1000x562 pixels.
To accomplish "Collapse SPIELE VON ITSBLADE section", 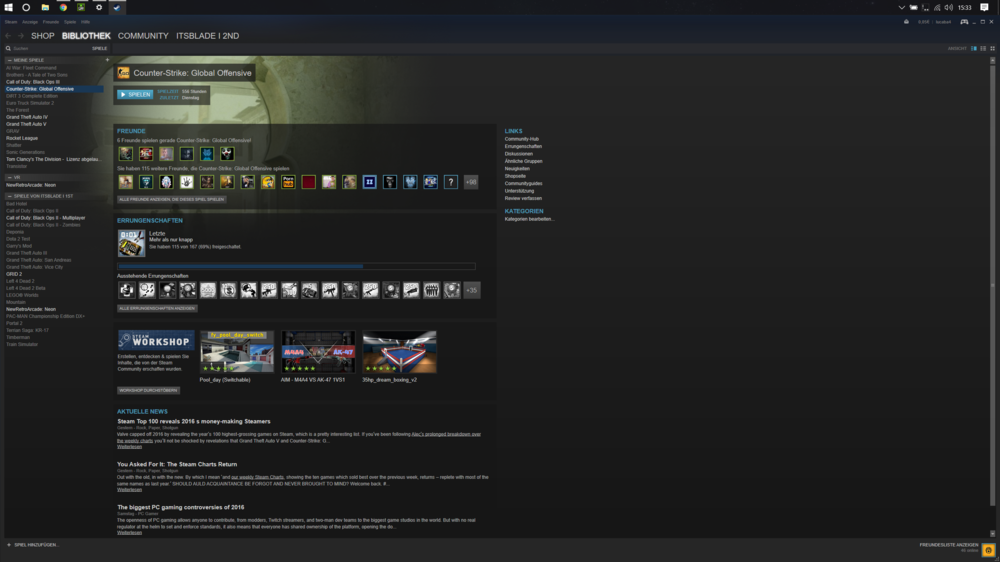I will point(9,196).
